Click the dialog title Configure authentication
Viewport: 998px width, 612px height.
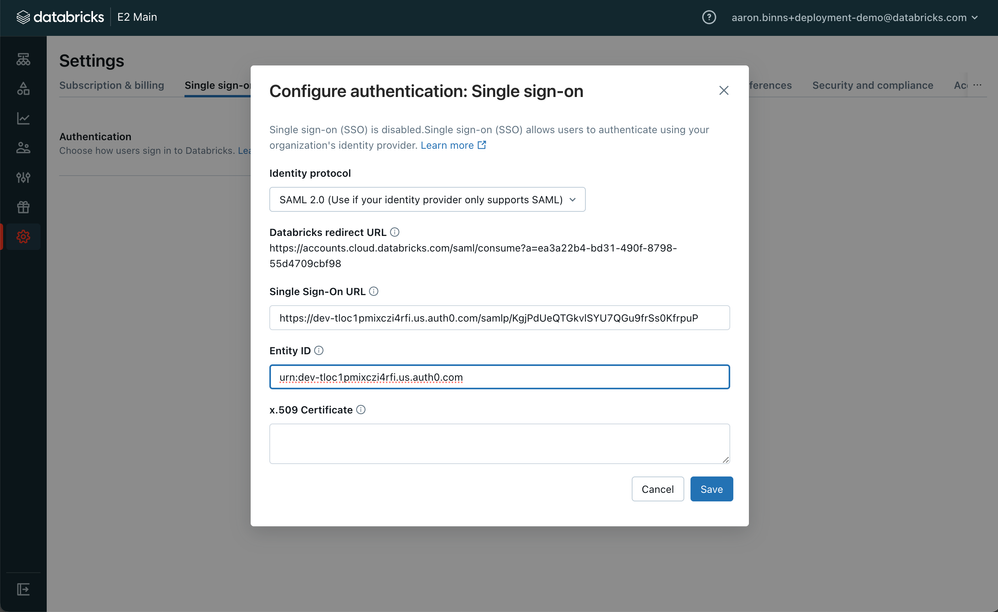tap(426, 92)
